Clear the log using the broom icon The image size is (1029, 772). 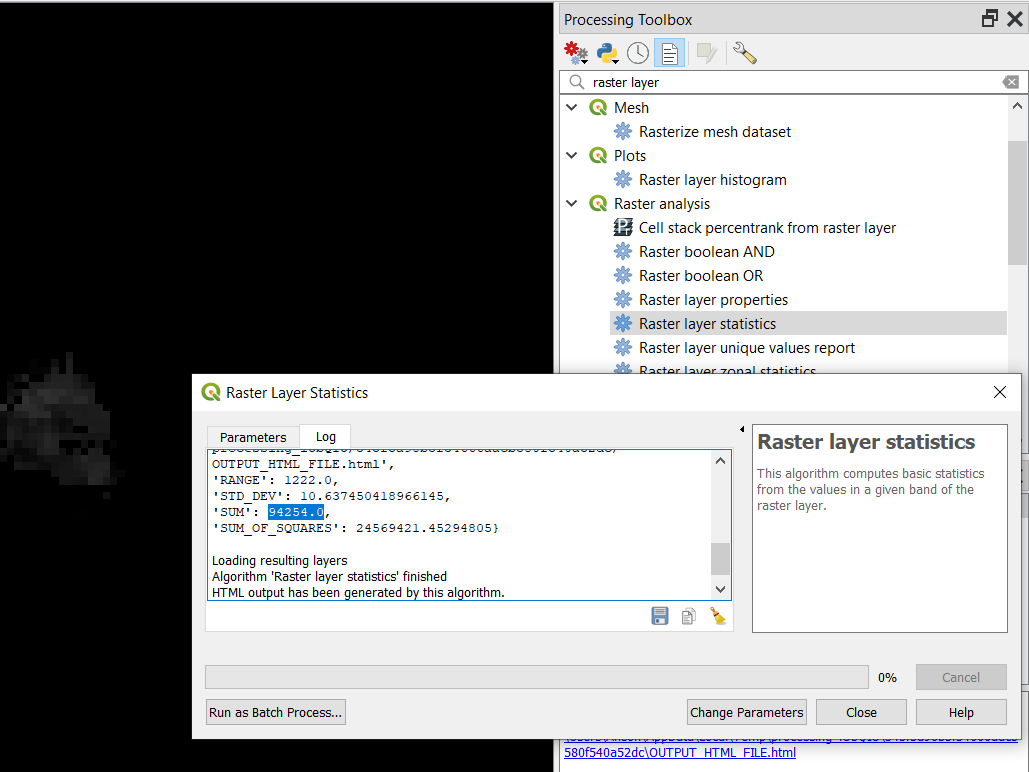point(717,616)
